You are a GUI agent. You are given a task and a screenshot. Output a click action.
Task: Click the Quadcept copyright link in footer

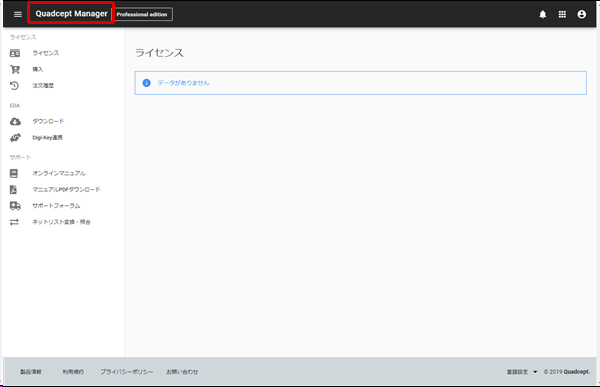[x=577, y=372]
